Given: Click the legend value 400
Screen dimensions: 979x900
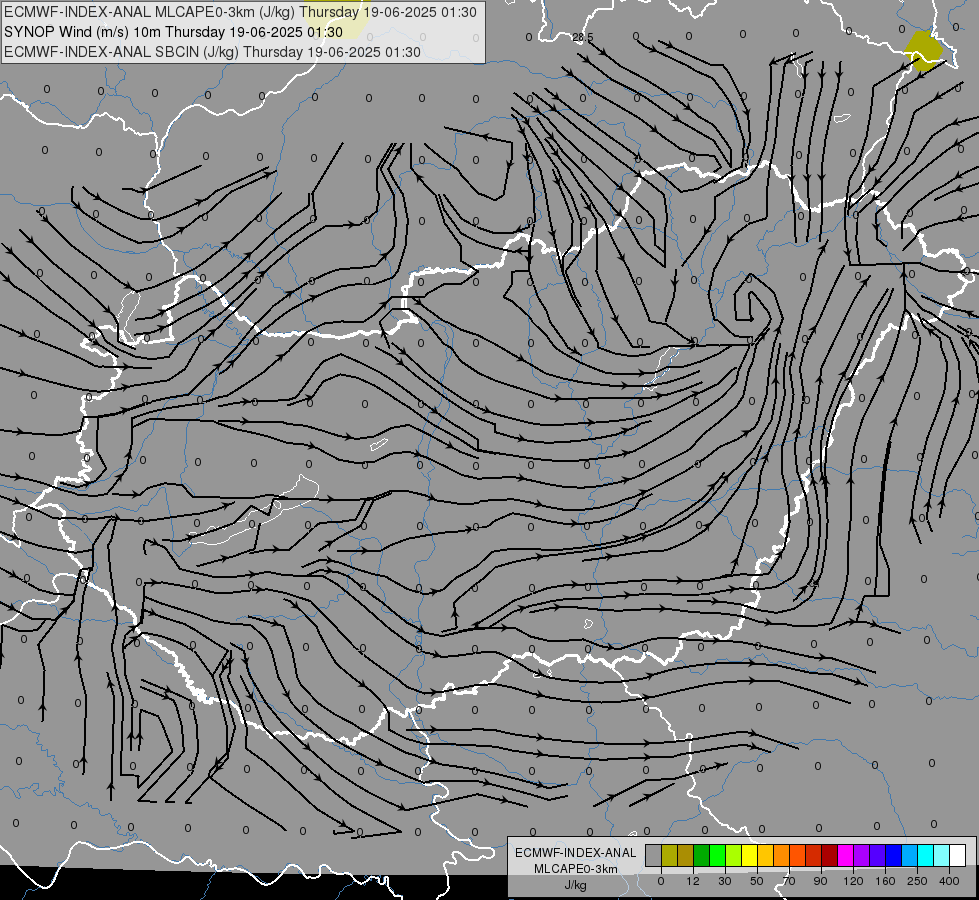Looking at the screenshot, I should click(949, 881).
